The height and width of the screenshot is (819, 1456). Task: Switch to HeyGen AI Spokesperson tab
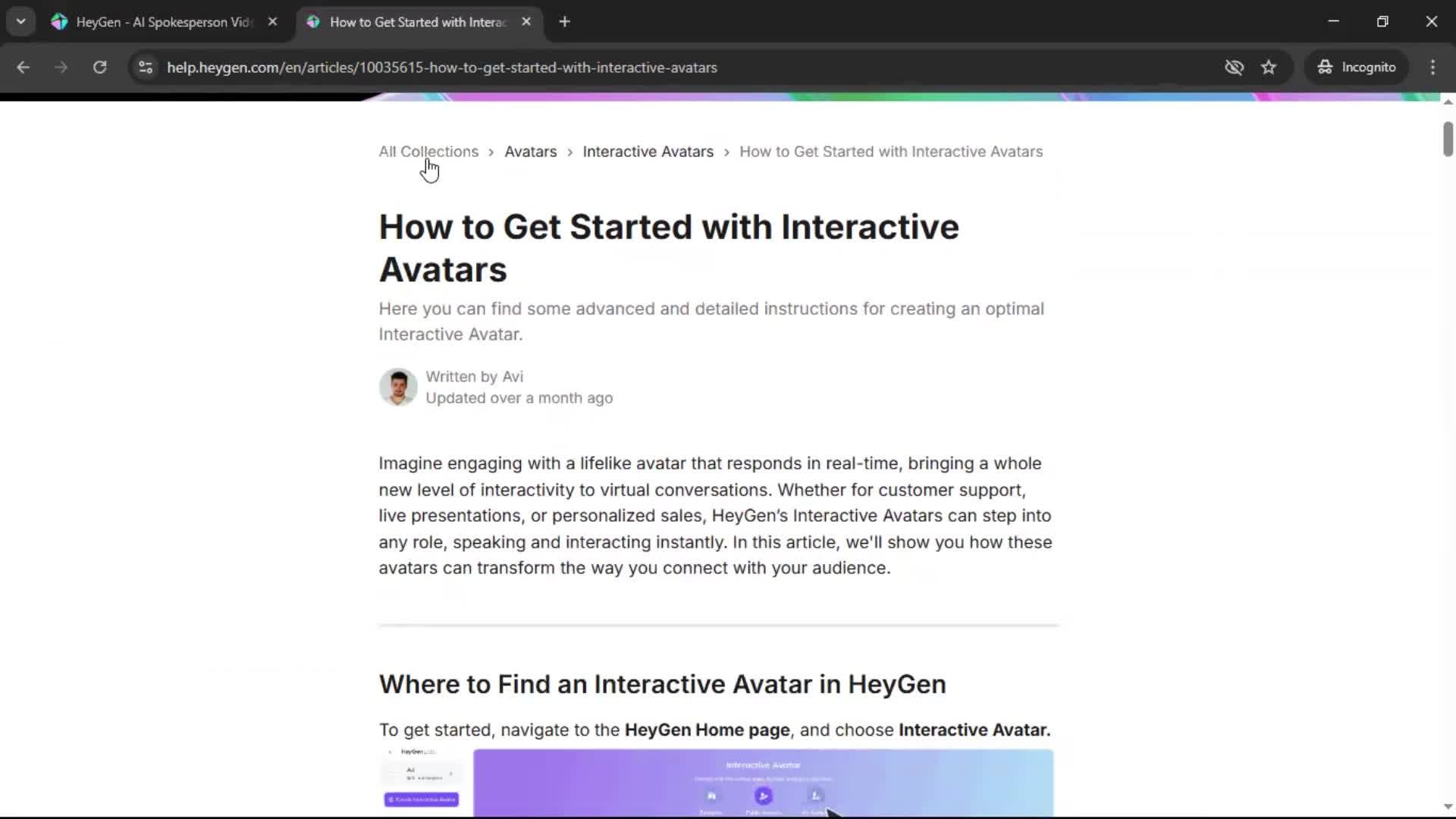(x=163, y=22)
